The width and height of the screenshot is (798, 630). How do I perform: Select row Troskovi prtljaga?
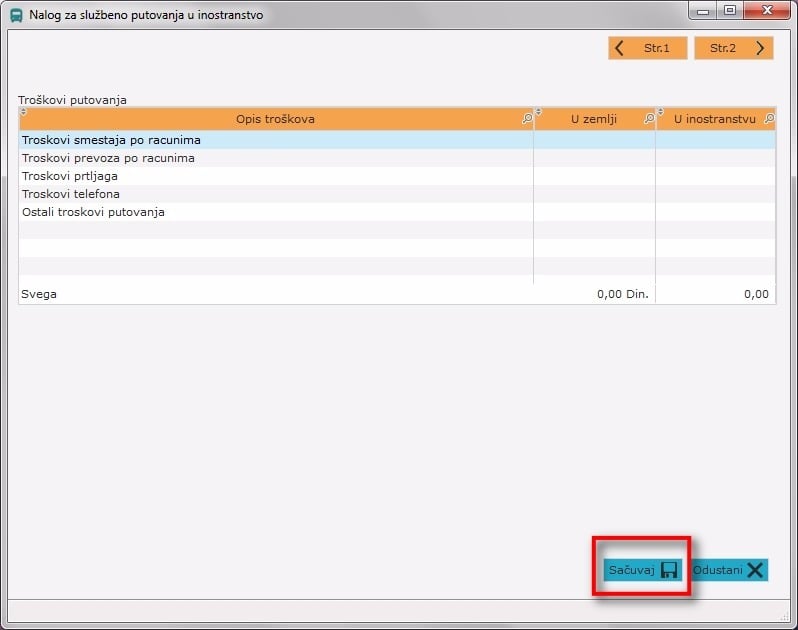397,176
